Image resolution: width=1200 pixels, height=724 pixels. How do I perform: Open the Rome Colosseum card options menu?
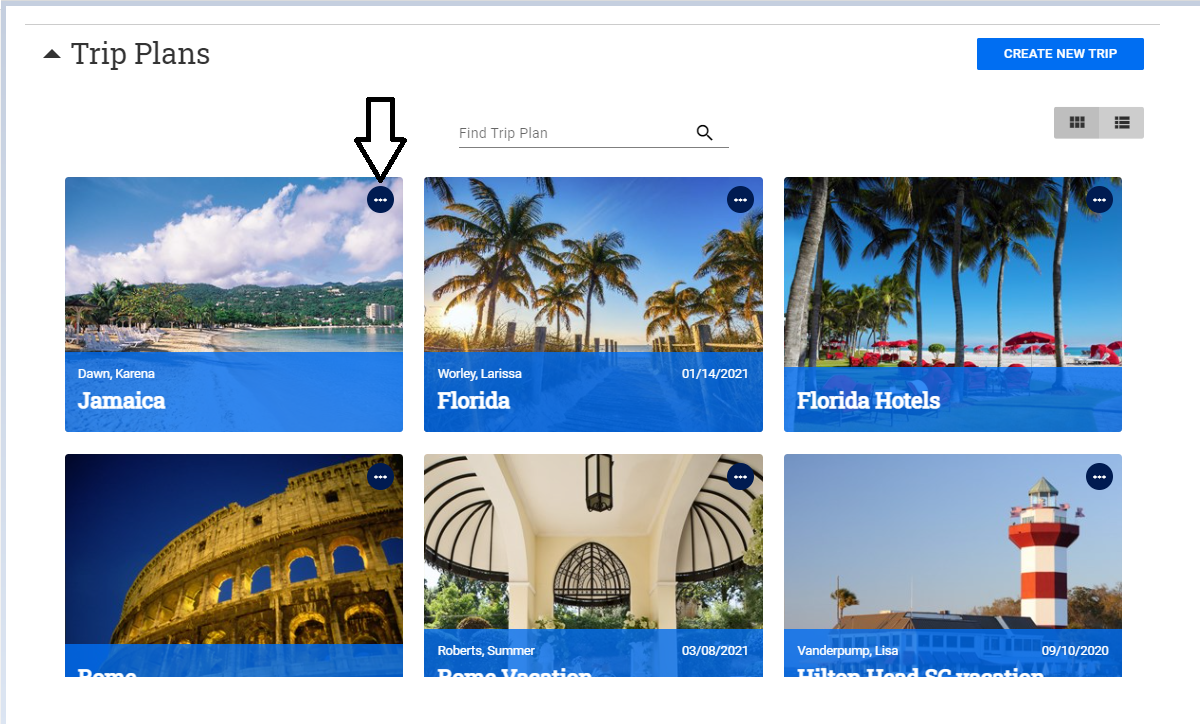click(380, 477)
